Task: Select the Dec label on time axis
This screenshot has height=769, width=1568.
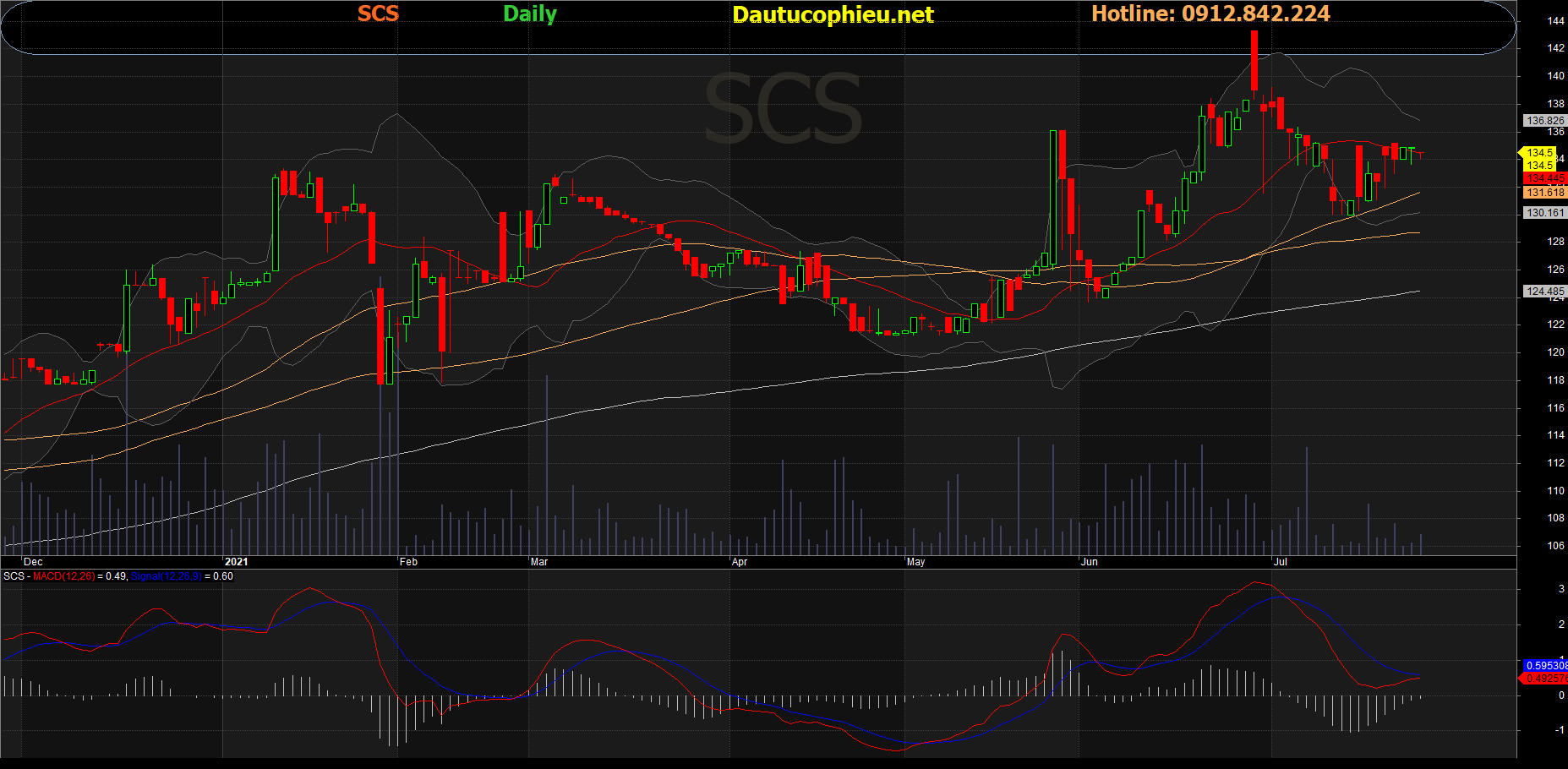Action: pyautogui.click(x=33, y=562)
